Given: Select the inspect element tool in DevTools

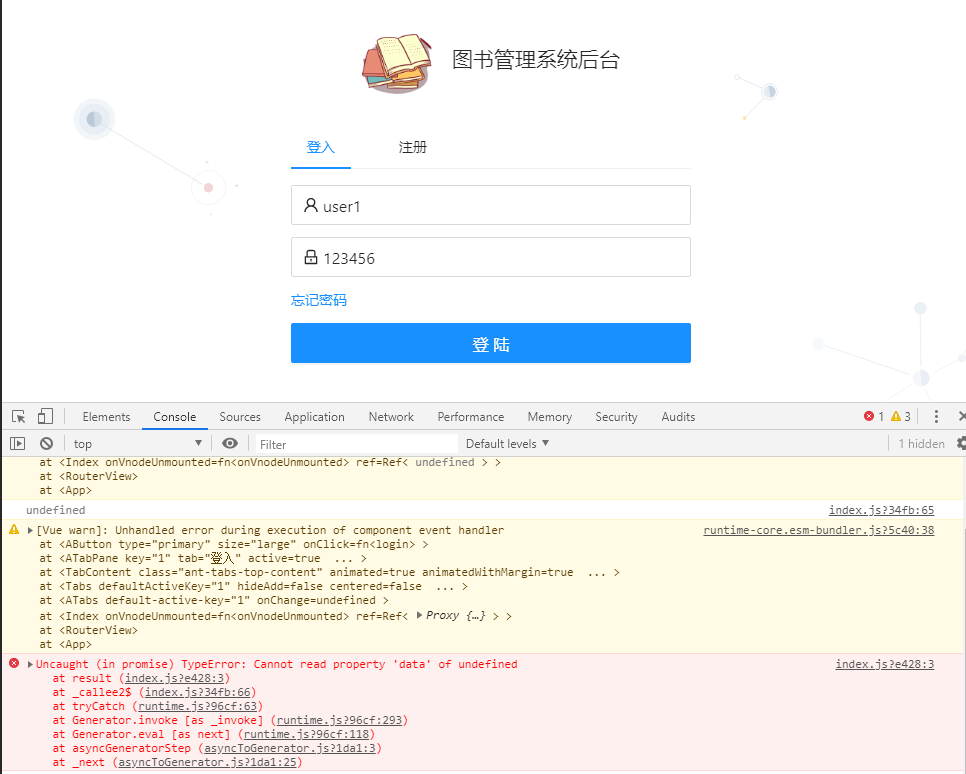Looking at the screenshot, I should click(16, 416).
